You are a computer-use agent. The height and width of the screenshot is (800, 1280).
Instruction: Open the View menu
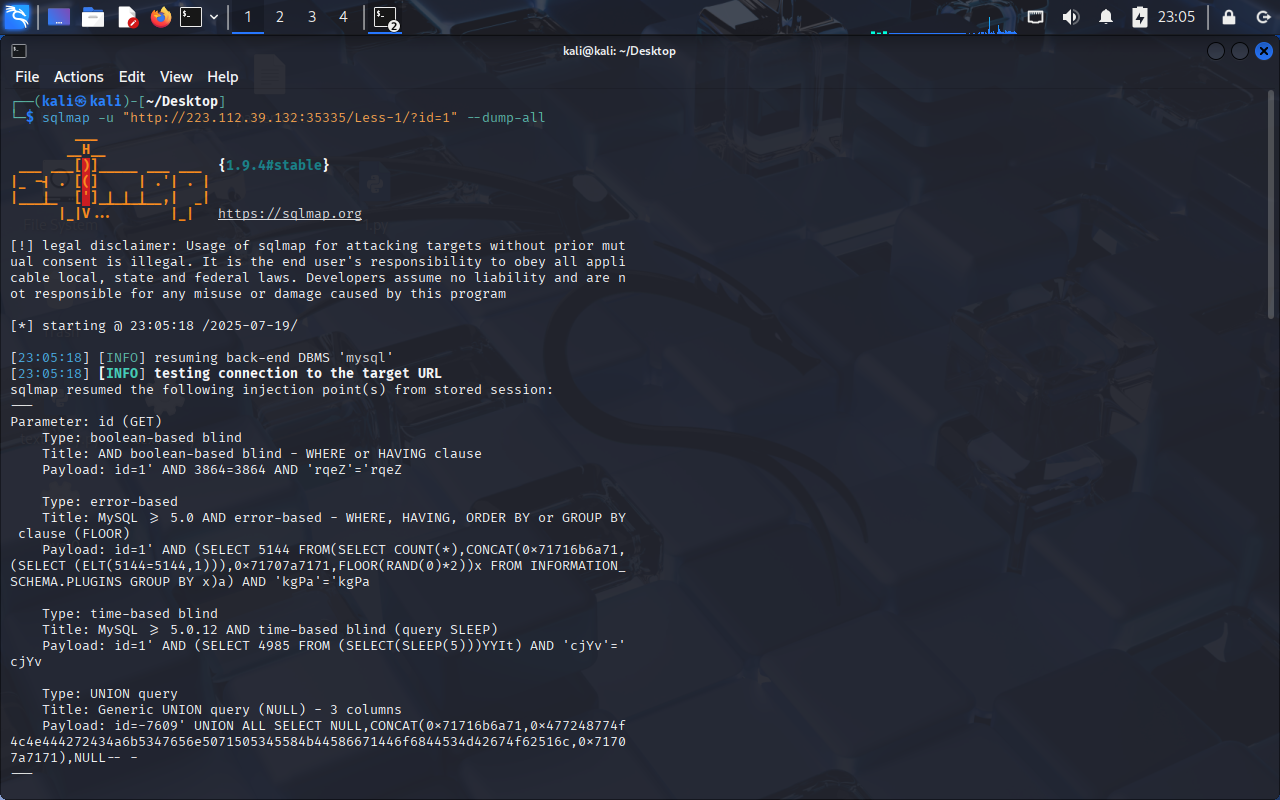click(x=176, y=77)
